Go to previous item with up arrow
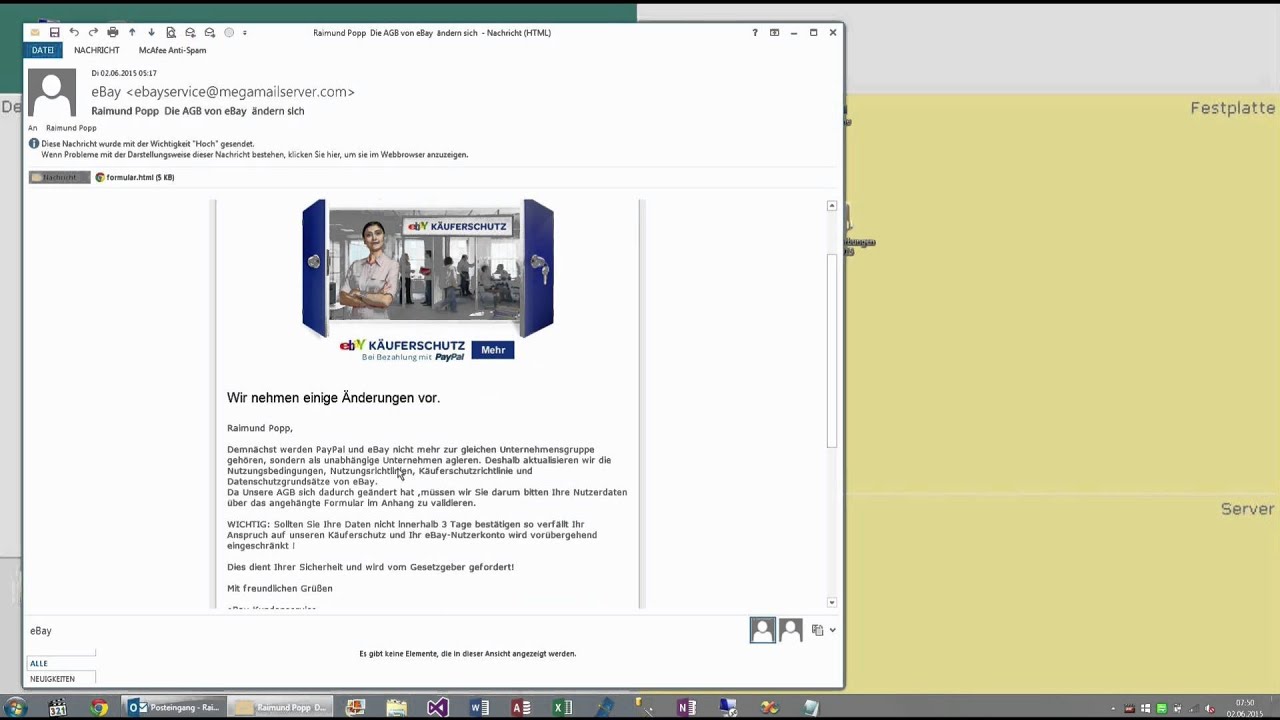The image size is (1280, 720). tap(132, 32)
